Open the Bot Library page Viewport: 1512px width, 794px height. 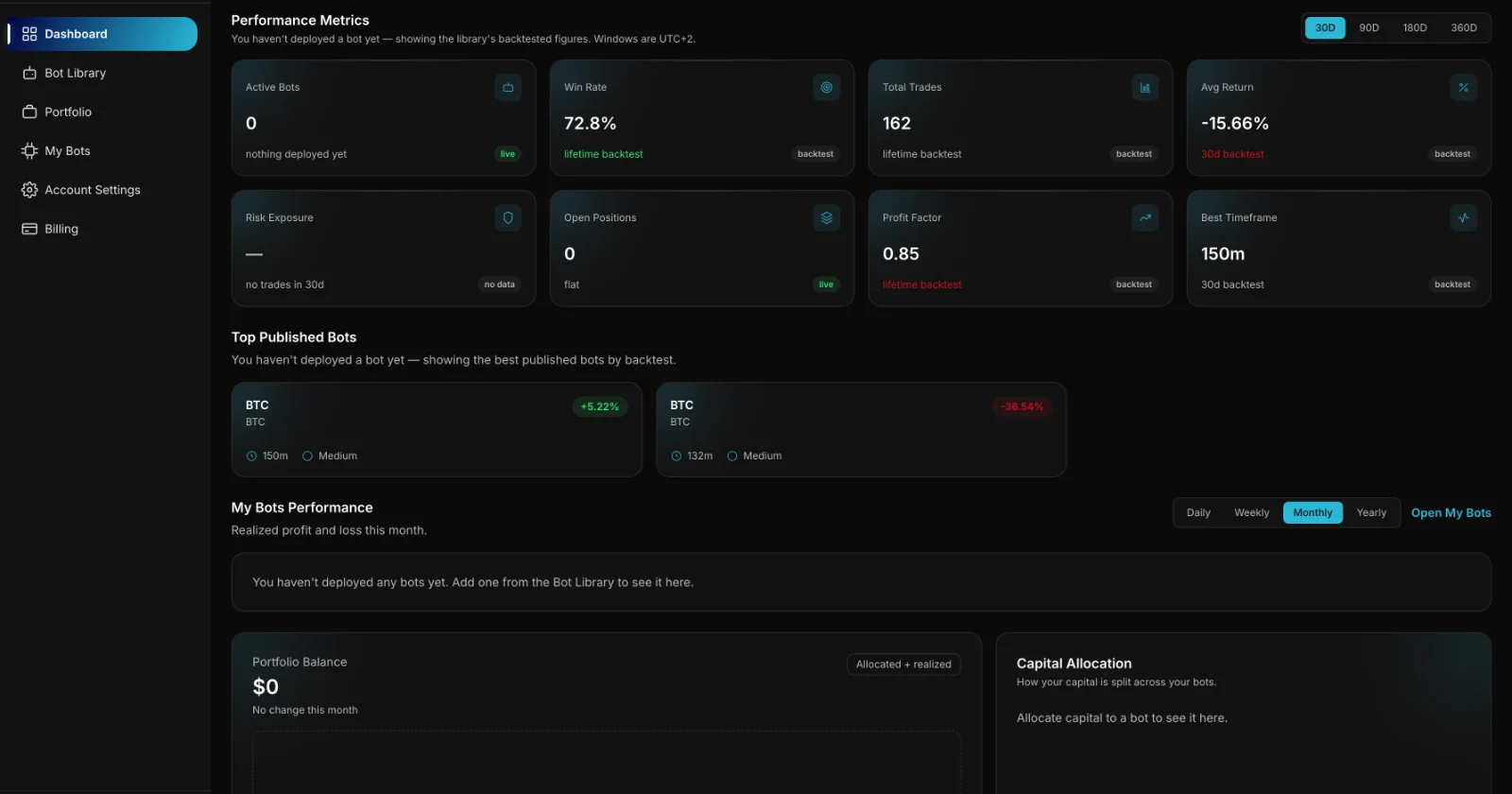[x=102, y=73]
